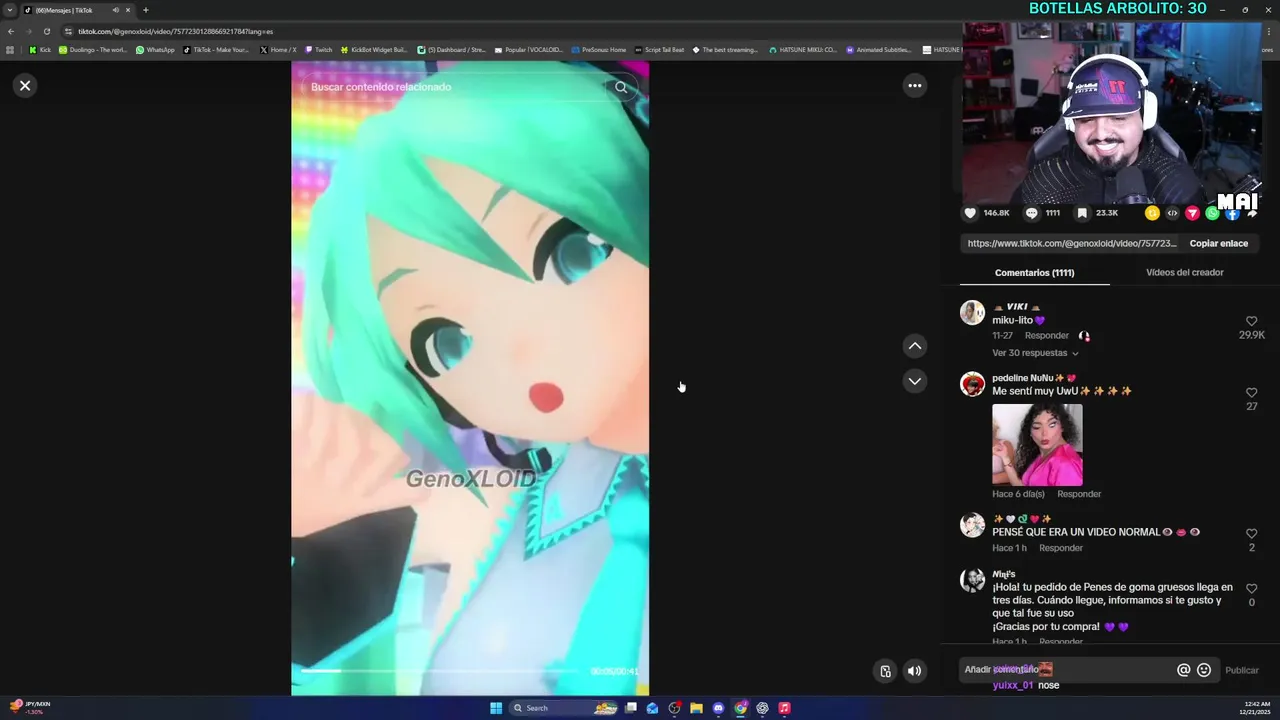The image size is (1280, 720).
Task: Go to previous video with up arrow
Action: pos(914,346)
